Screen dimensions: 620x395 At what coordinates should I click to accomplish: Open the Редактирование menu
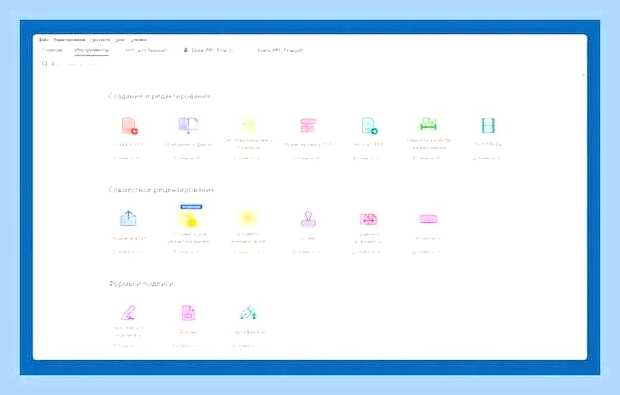(69, 40)
